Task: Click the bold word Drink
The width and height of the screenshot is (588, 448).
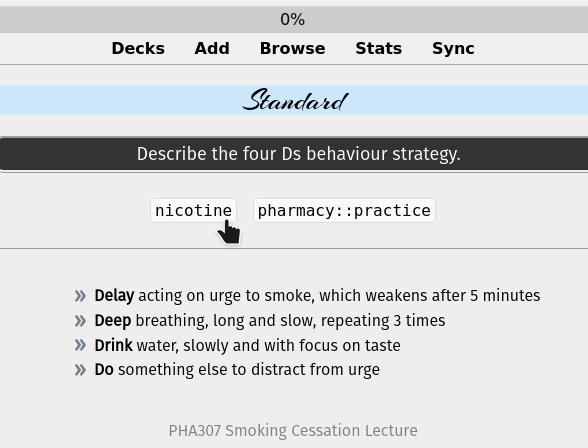Action: click(113, 345)
